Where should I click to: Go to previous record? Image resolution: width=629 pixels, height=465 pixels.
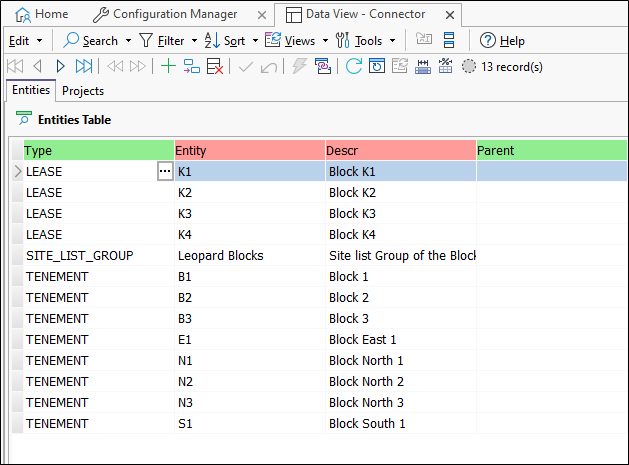point(37,66)
